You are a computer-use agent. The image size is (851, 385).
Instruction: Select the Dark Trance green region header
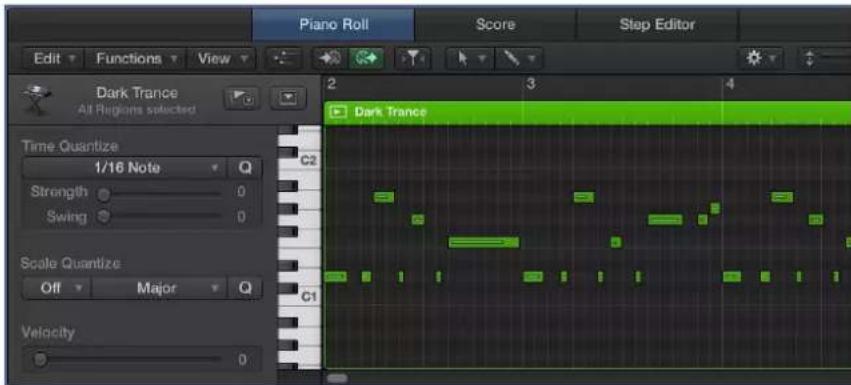[x=587, y=112]
